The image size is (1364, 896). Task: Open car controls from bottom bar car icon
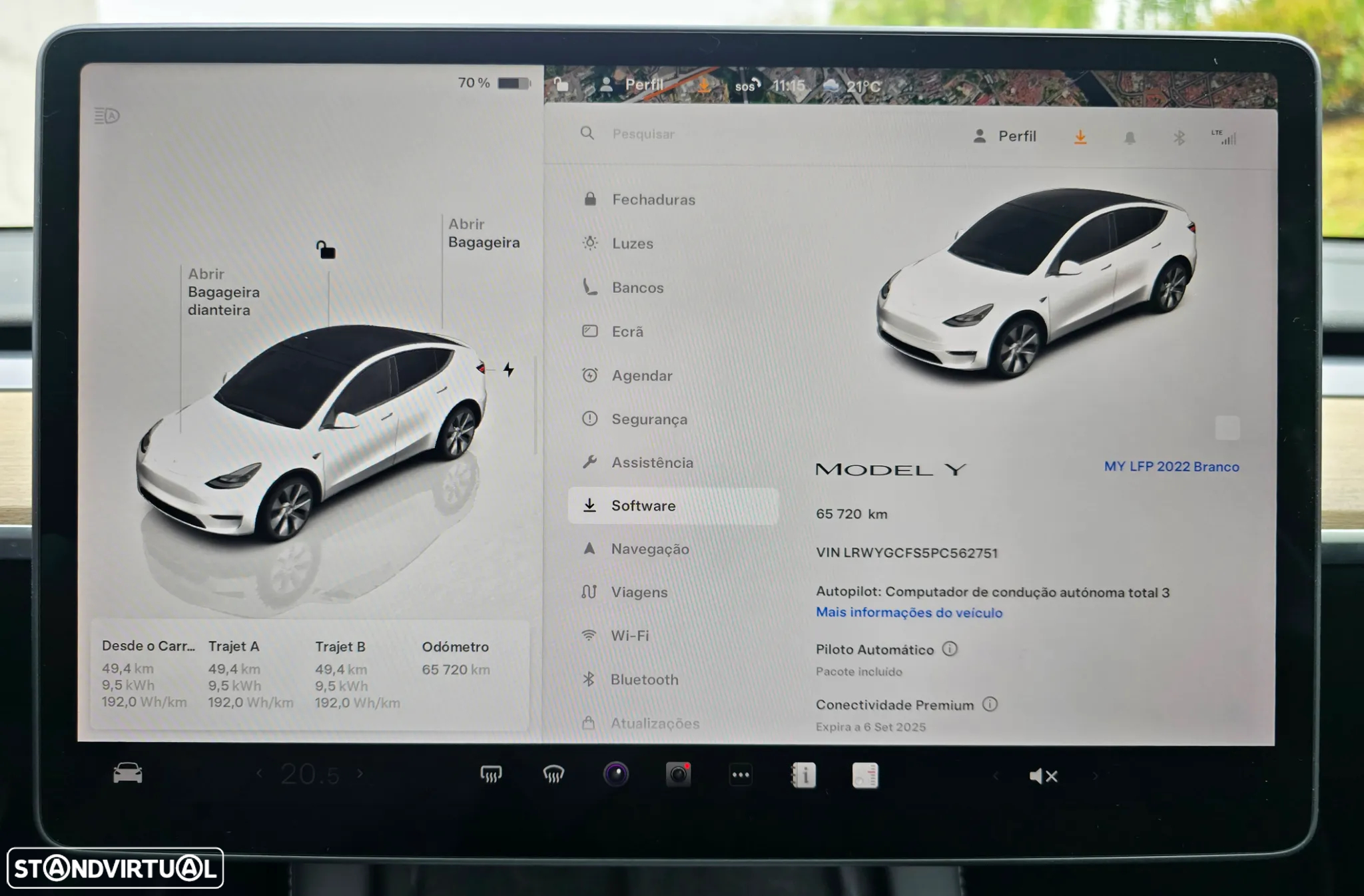[128, 773]
